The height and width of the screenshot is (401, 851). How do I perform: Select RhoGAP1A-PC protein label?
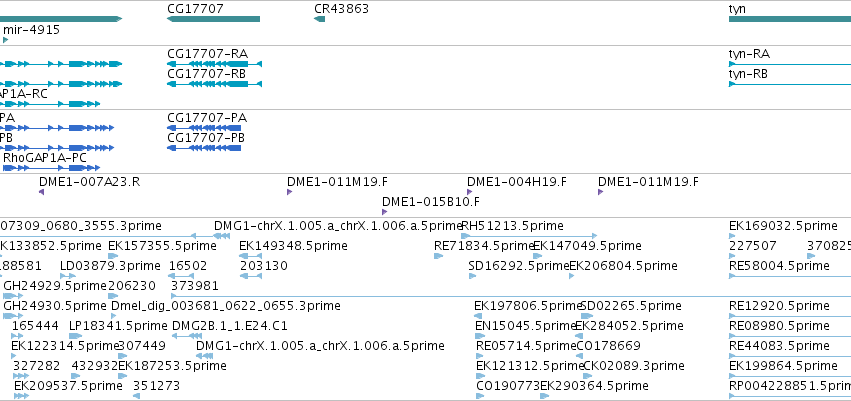45,158
